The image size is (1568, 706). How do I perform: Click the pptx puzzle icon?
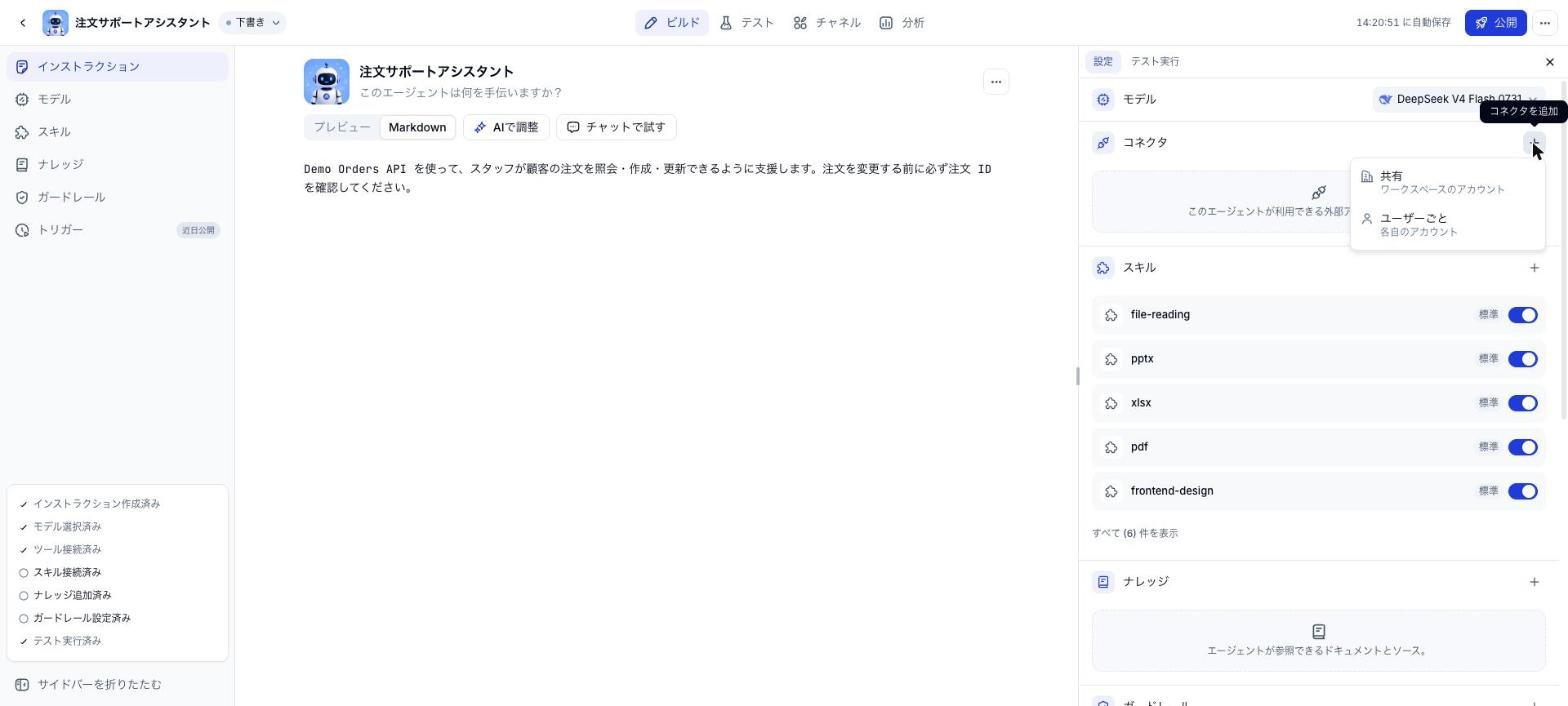(1111, 359)
